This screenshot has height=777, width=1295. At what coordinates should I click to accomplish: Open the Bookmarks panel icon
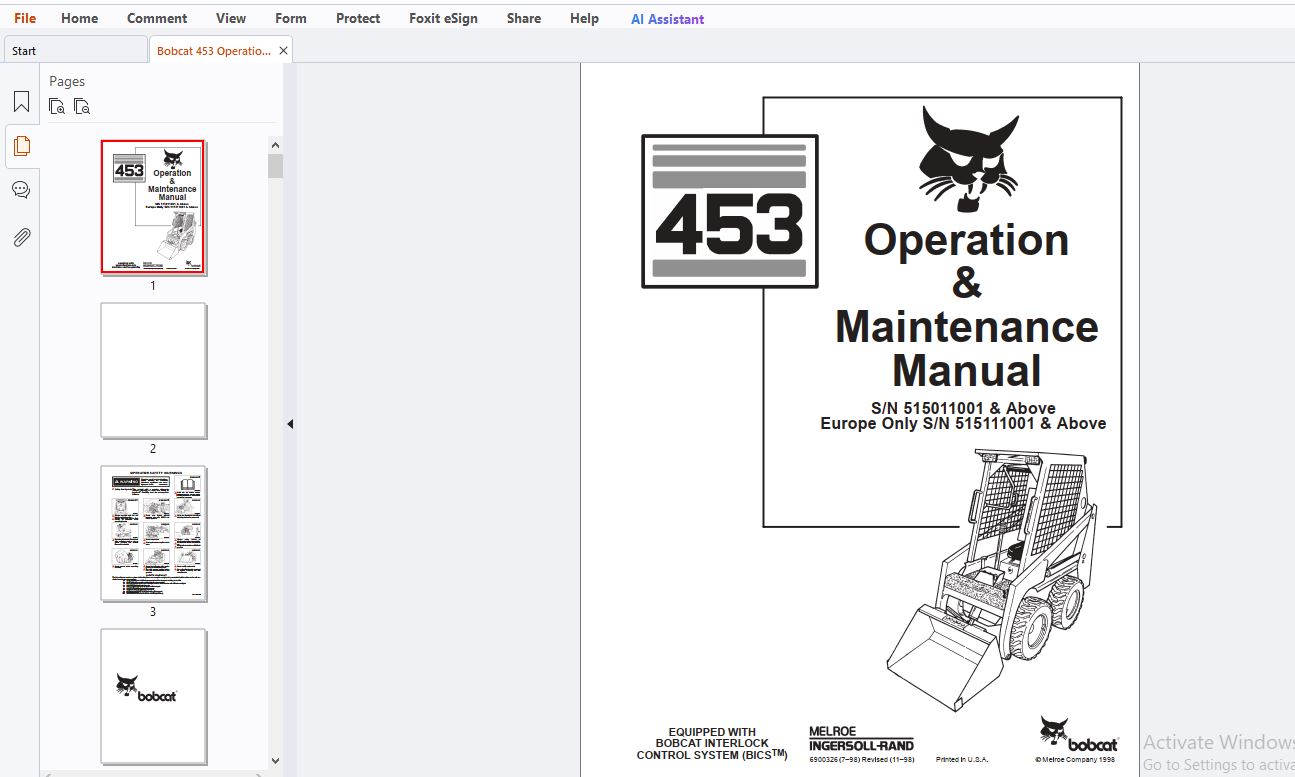(21, 101)
